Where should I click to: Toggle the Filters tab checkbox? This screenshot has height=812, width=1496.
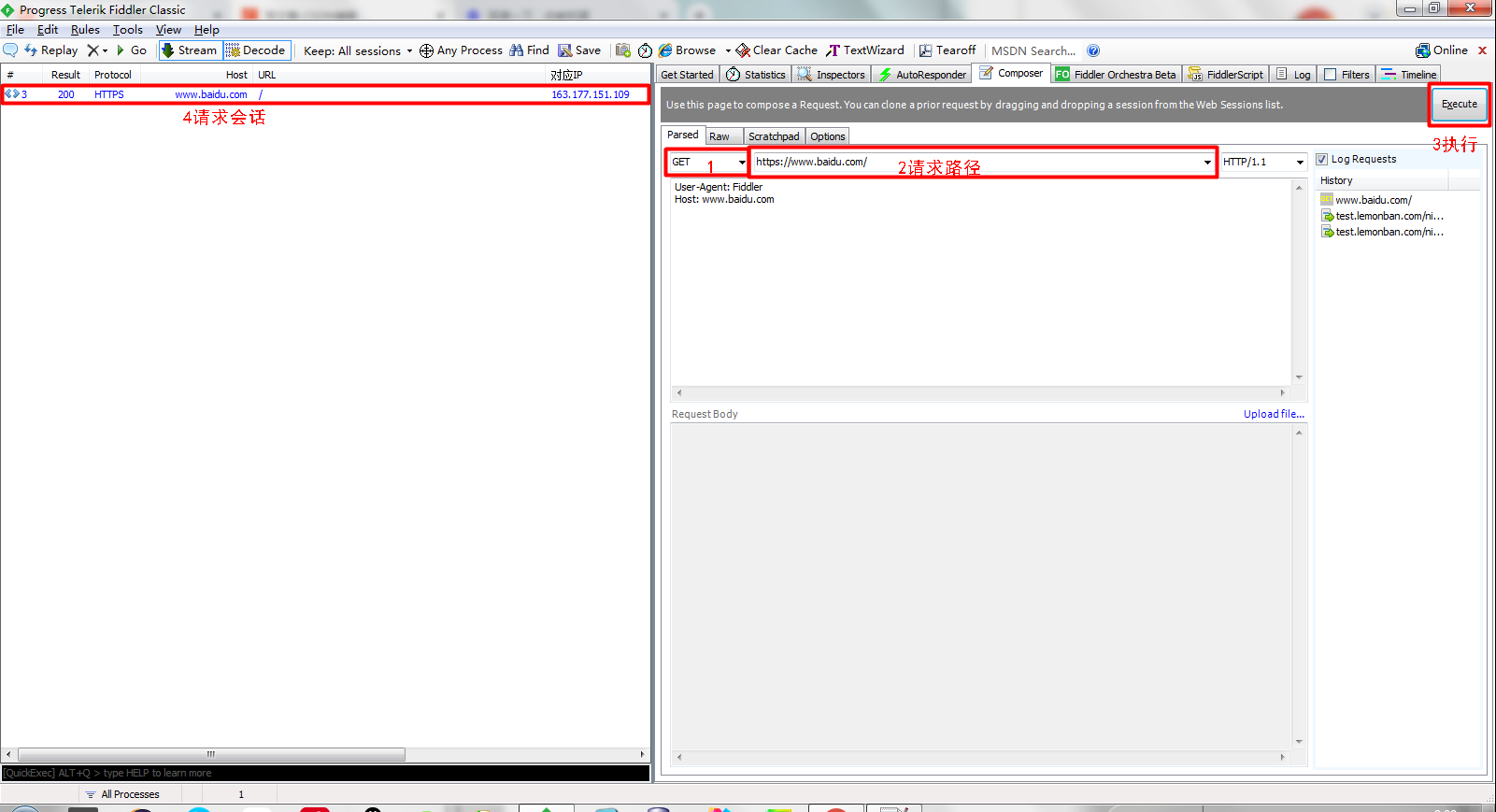[x=1331, y=75]
